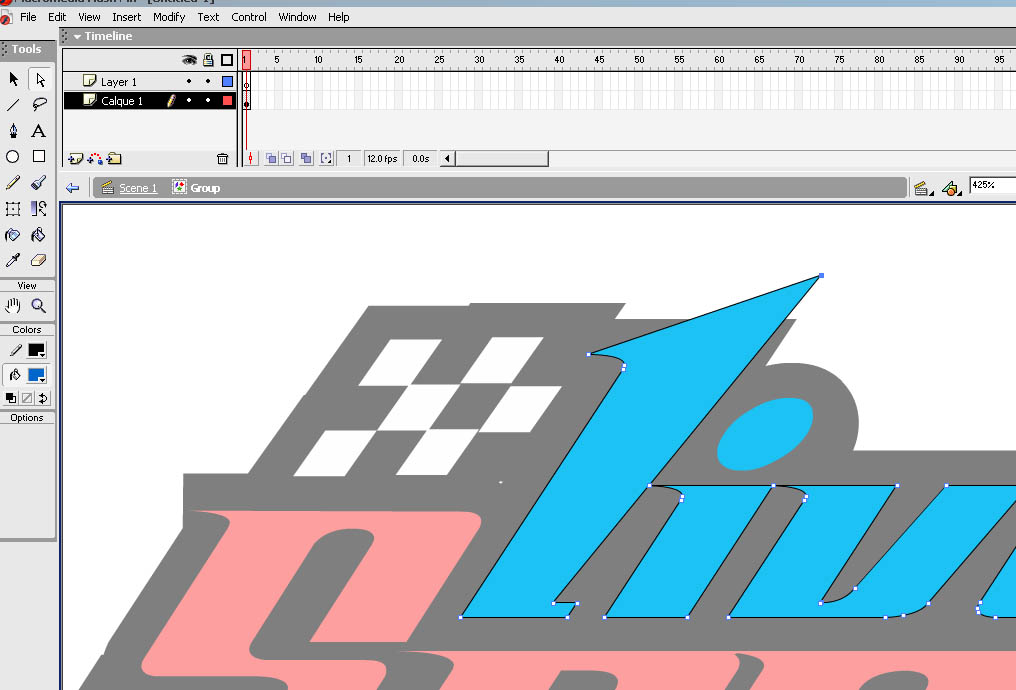Toggle Edit Multiple Frames
The width and height of the screenshot is (1016, 690).
(306, 159)
